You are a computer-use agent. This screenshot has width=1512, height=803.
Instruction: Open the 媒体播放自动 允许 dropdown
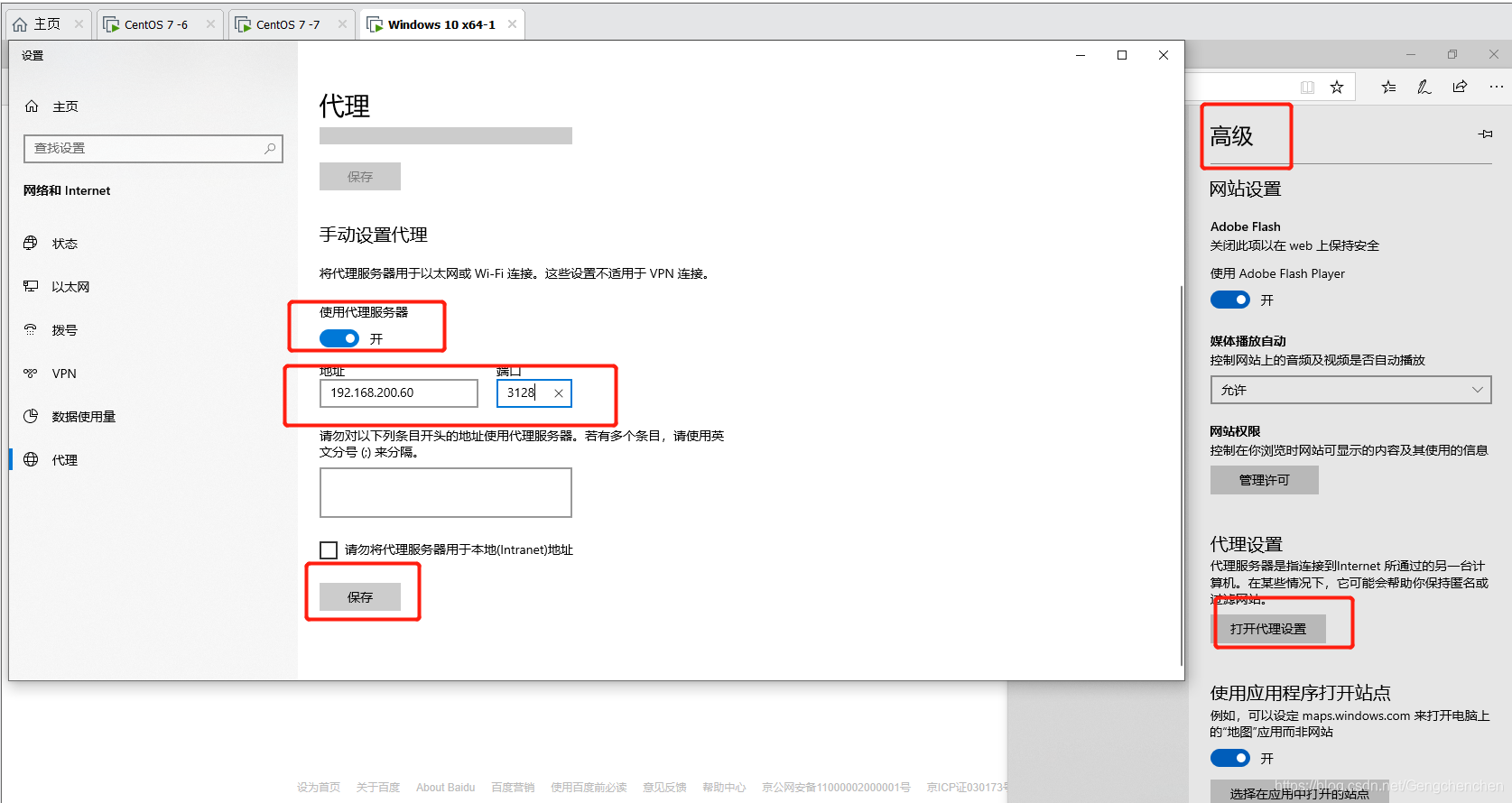[x=1350, y=390]
